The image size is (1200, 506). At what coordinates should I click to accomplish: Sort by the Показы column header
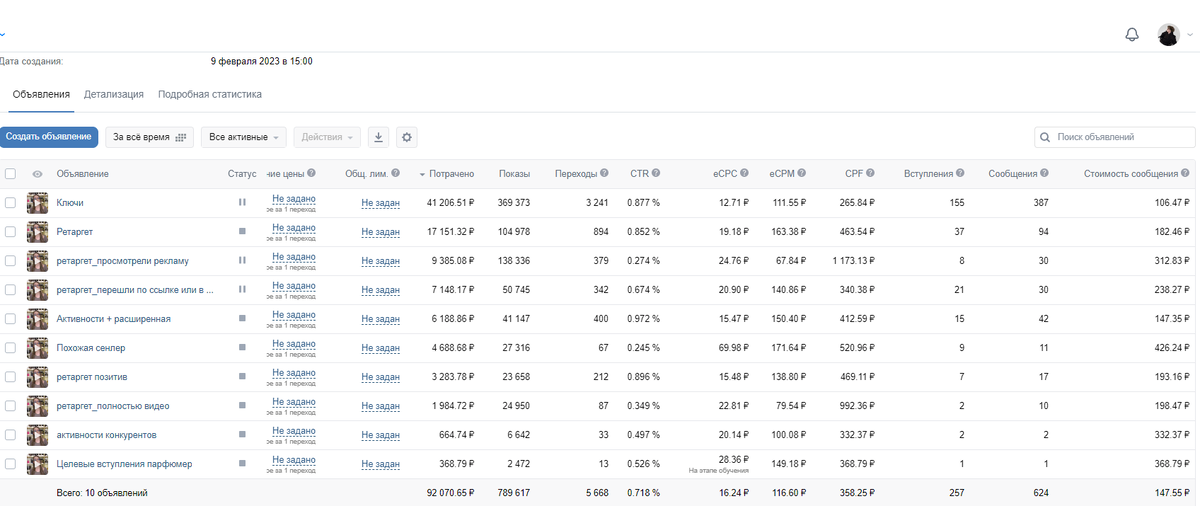tap(514, 174)
